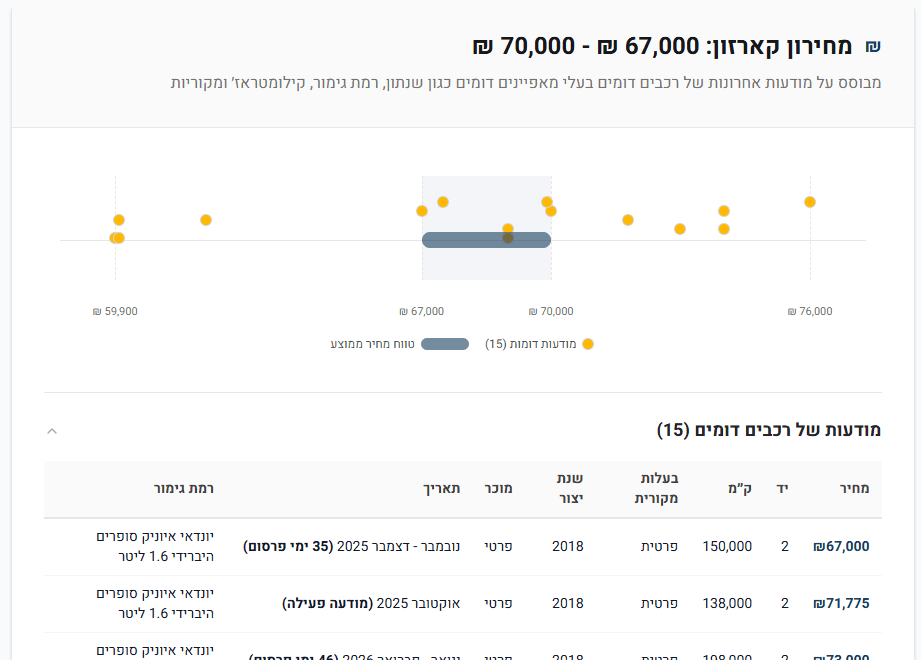Click the 138,000 km cell
Screen dimensions: 921x660
pyautogui.click(x=727, y=603)
